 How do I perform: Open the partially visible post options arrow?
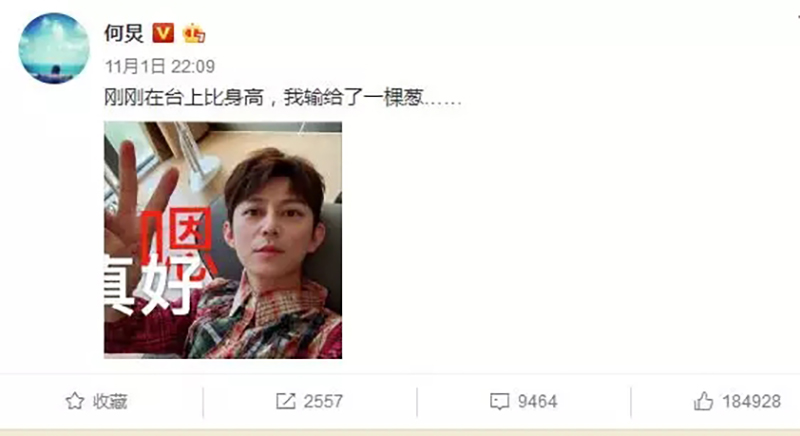pos(797,18)
